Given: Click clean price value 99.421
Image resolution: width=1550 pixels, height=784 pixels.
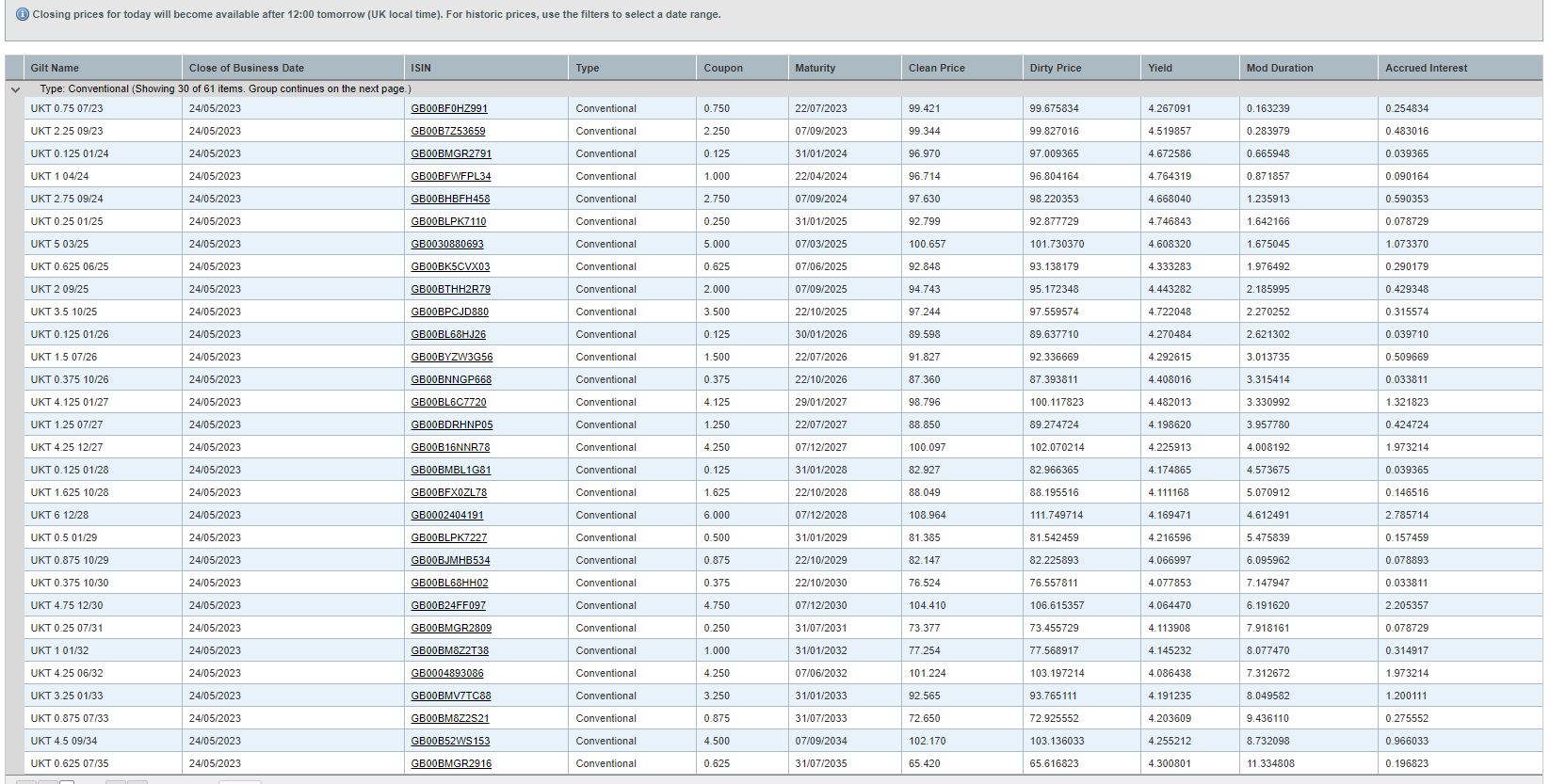Looking at the screenshot, I should pyautogui.click(x=924, y=108).
